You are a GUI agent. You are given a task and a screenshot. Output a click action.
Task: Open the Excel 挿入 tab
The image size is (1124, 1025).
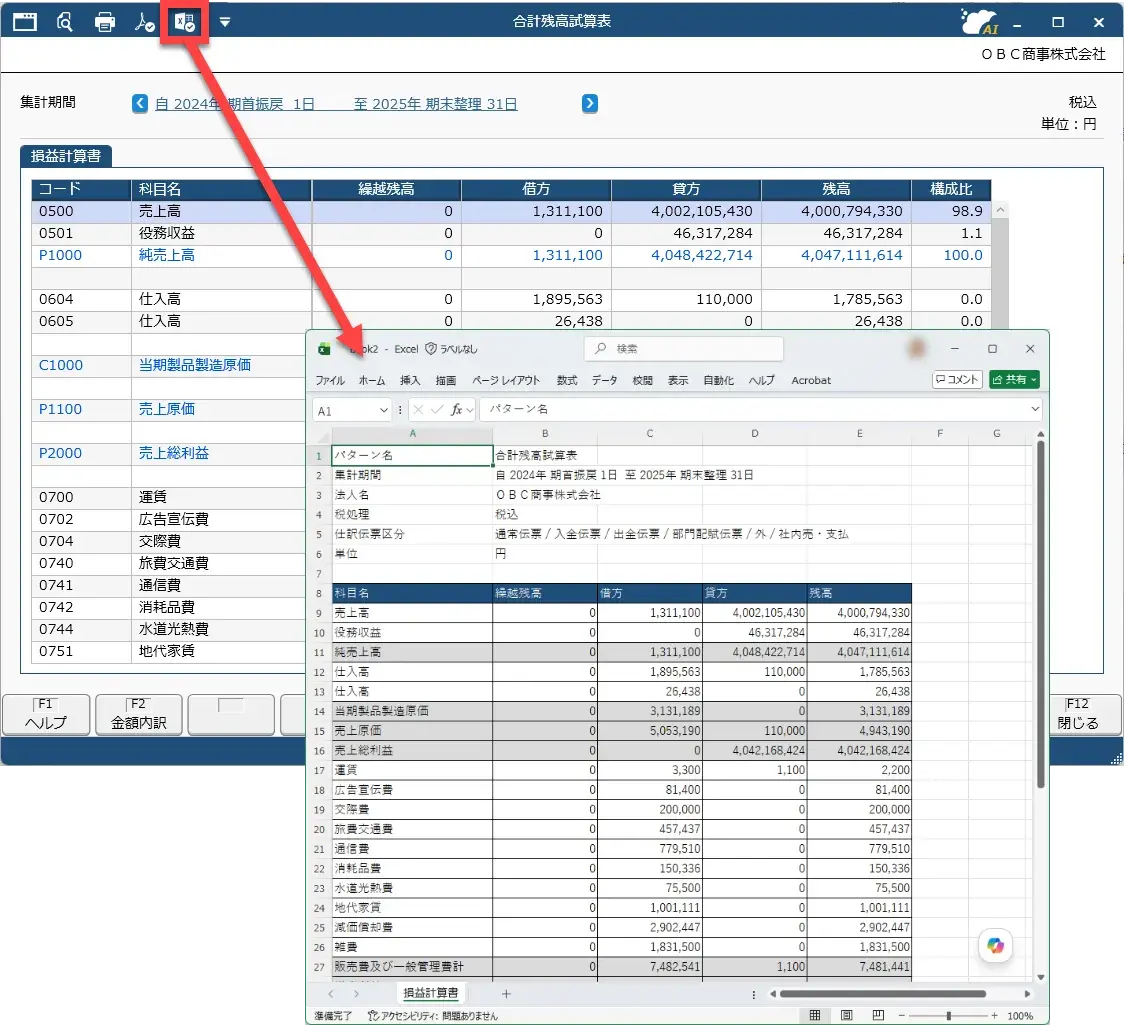410,381
